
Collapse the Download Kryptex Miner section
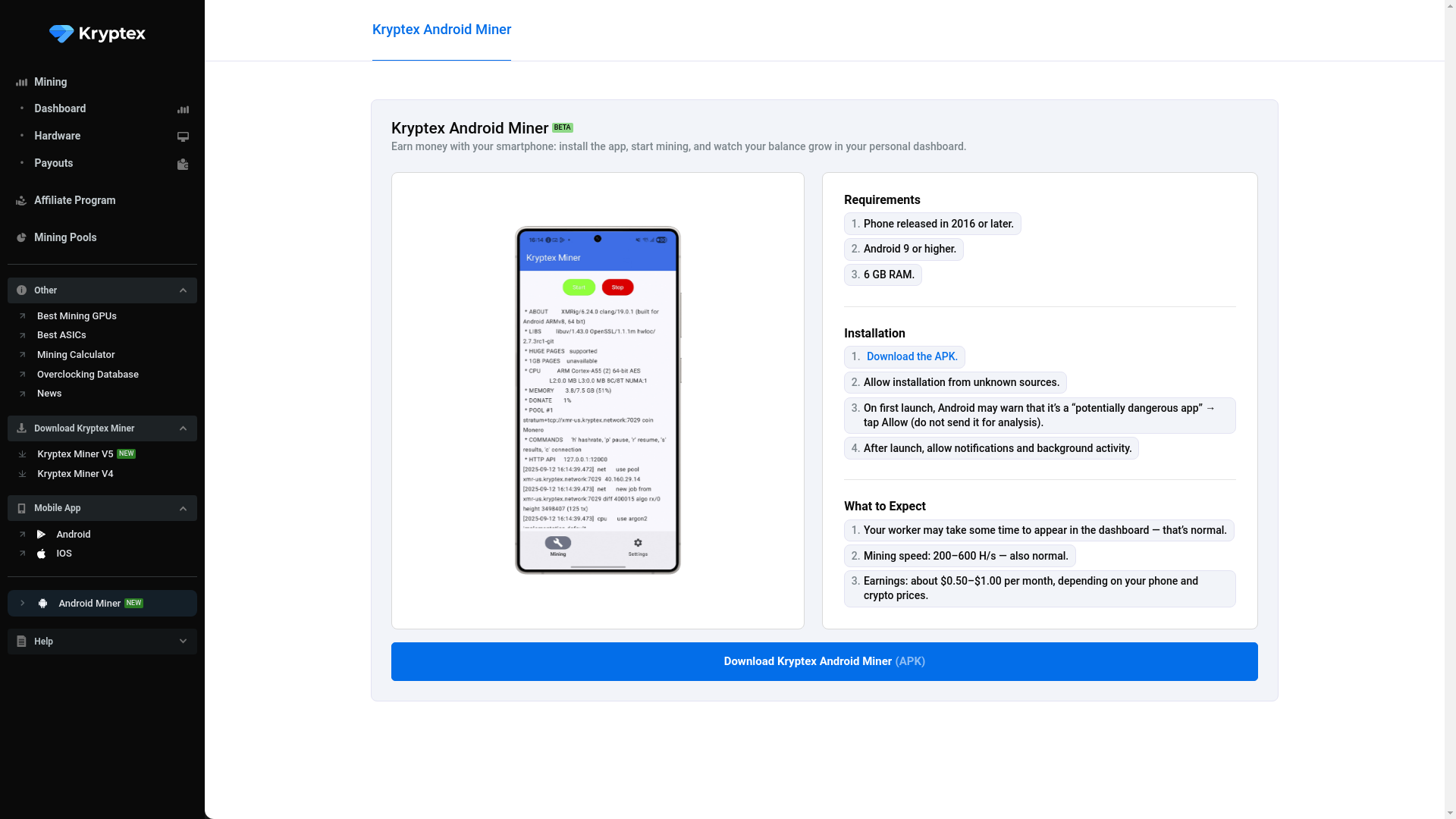pos(183,428)
